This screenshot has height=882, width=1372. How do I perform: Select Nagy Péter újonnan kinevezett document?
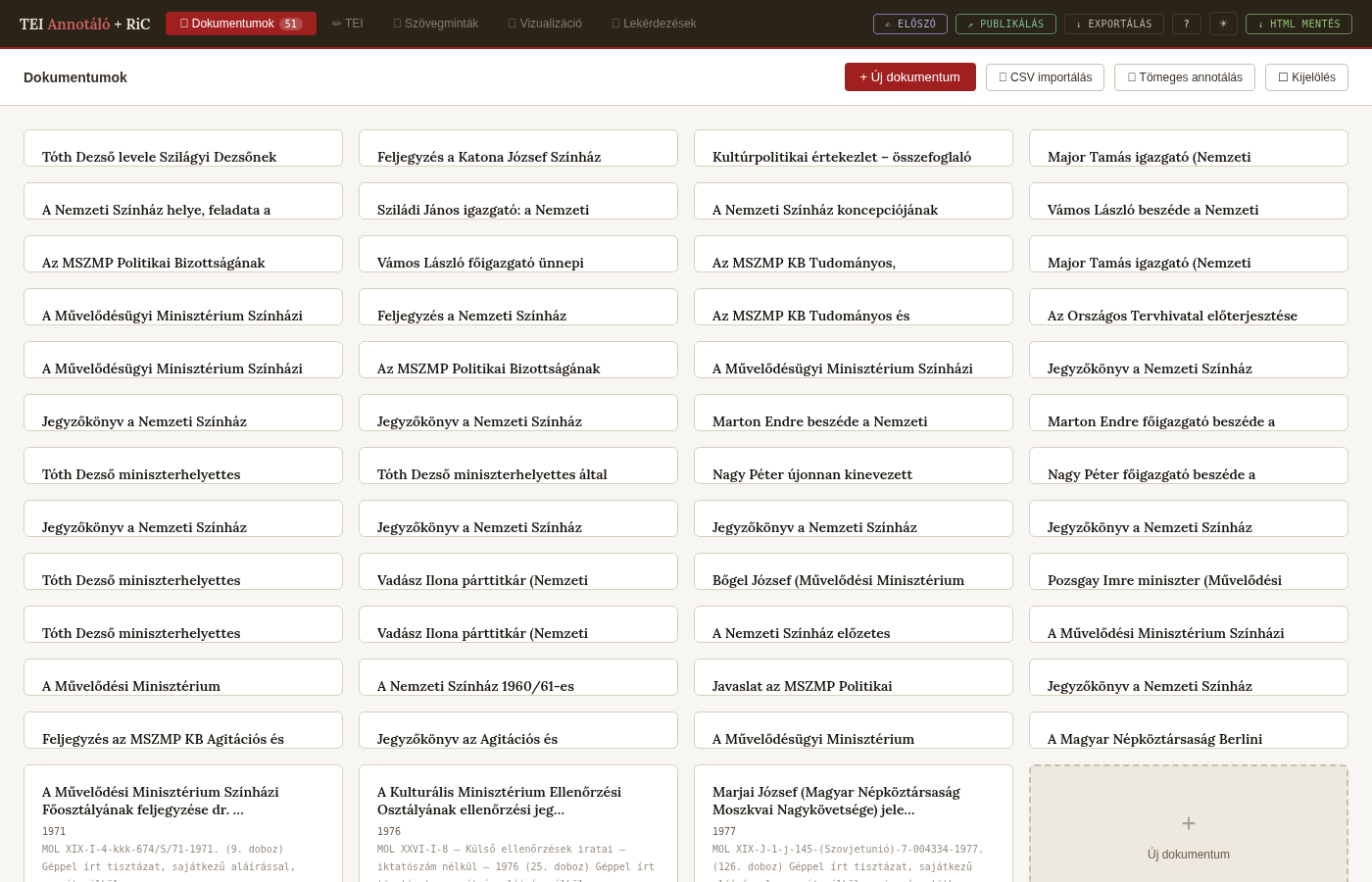(854, 465)
